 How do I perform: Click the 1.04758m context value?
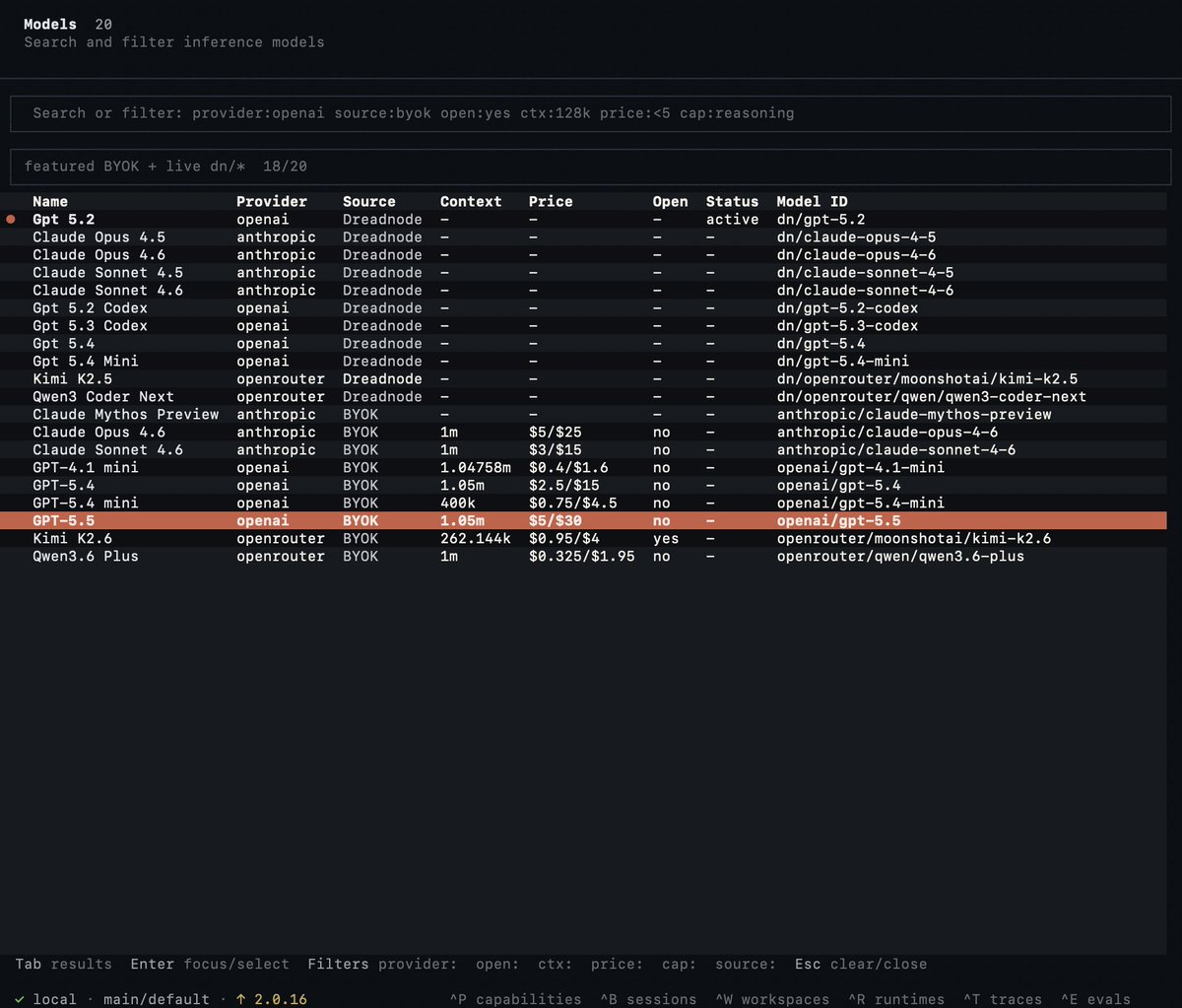(476, 468)
